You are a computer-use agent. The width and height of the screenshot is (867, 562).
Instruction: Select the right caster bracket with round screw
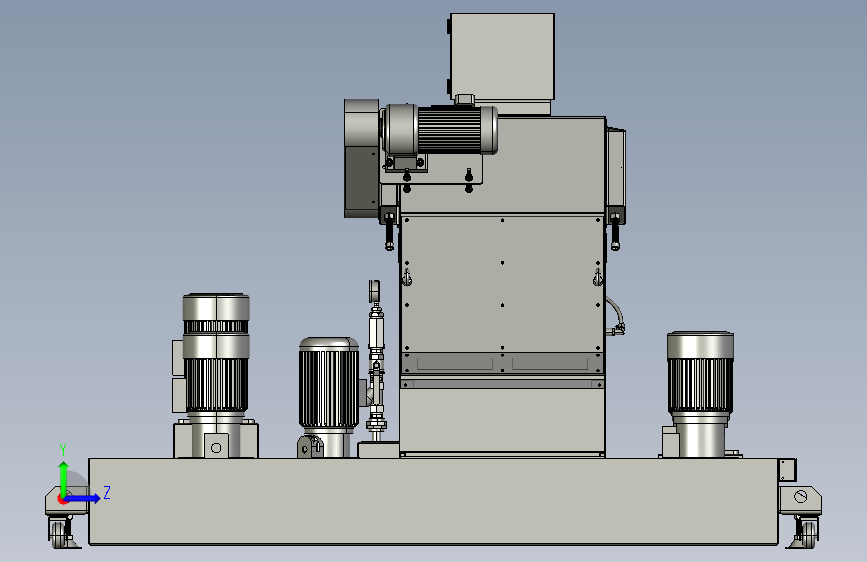(x=800, y=499)
